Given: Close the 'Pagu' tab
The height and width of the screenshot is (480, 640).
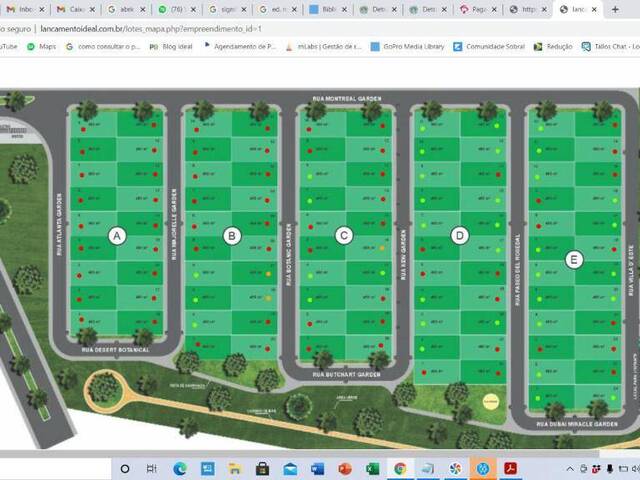Looking at the screenshot, I should pyautogui.click(x=494, y=9).
